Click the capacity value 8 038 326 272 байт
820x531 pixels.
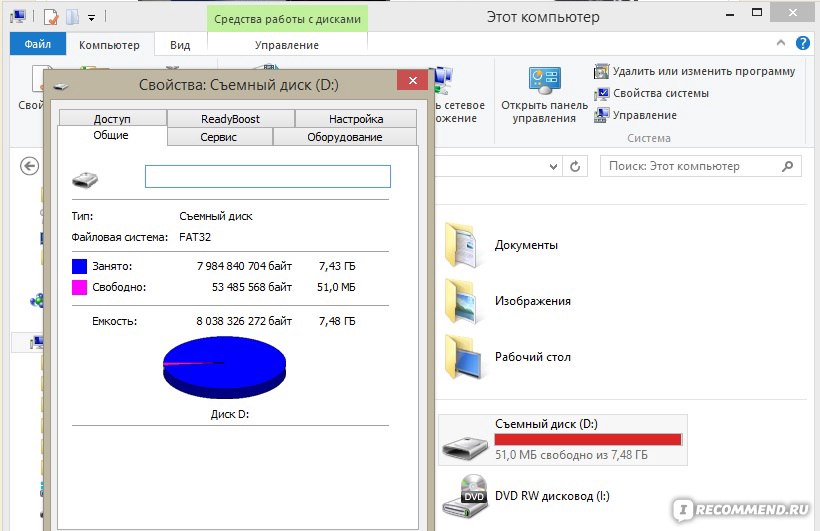pos(244,321)
